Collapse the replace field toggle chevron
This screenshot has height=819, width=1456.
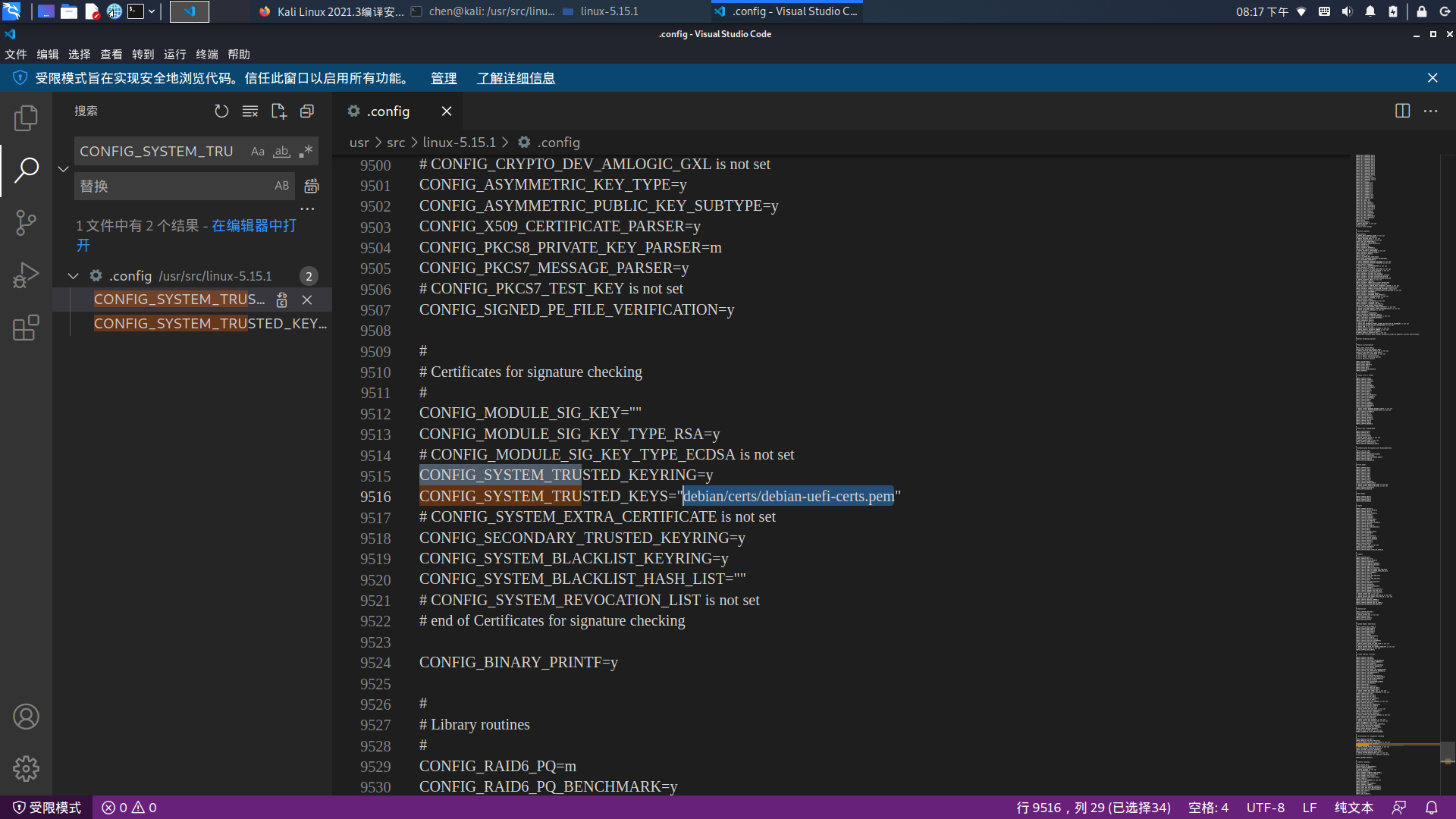[64, 168]
